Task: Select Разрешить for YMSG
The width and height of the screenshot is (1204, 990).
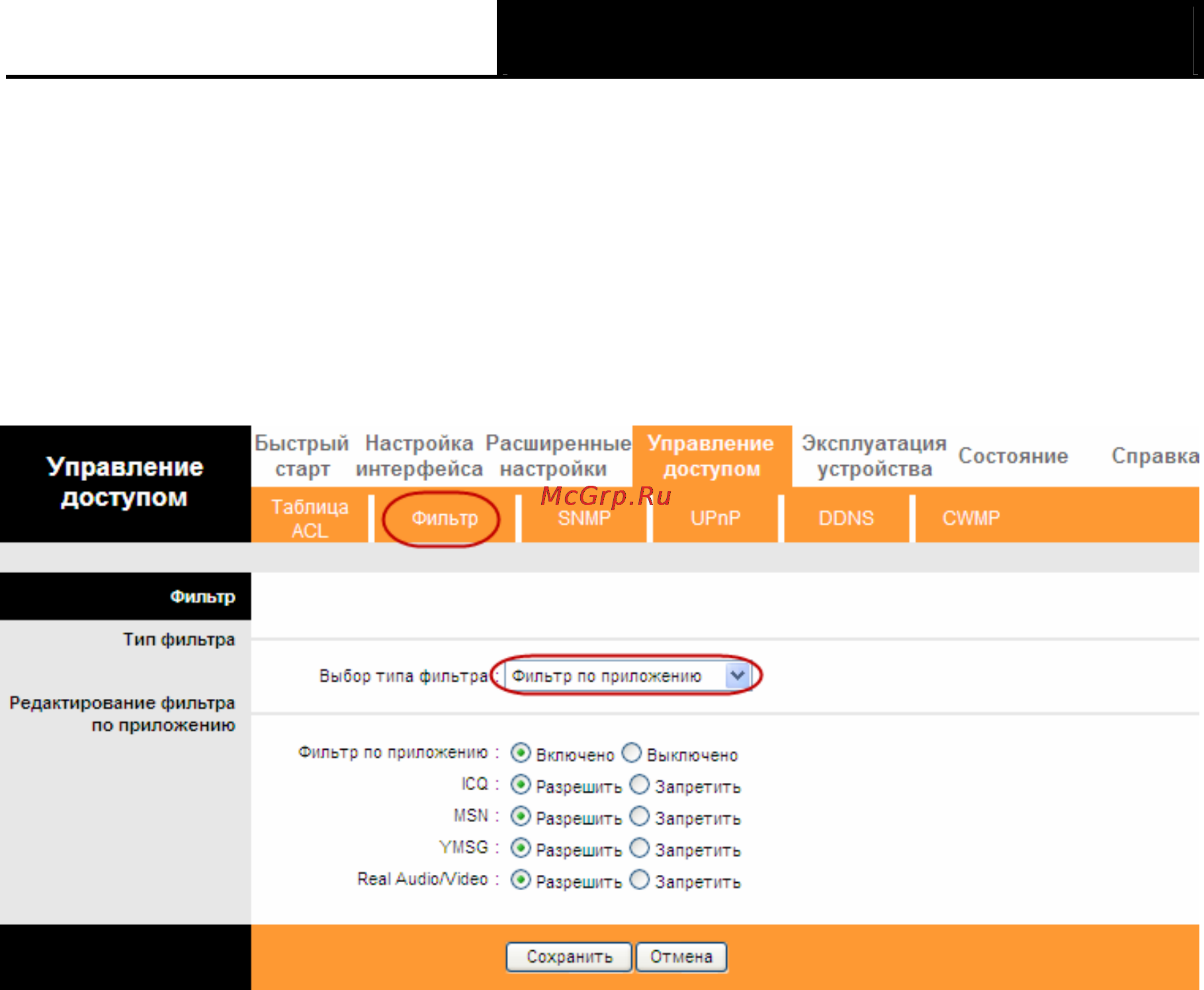Action: click(521, 848)
